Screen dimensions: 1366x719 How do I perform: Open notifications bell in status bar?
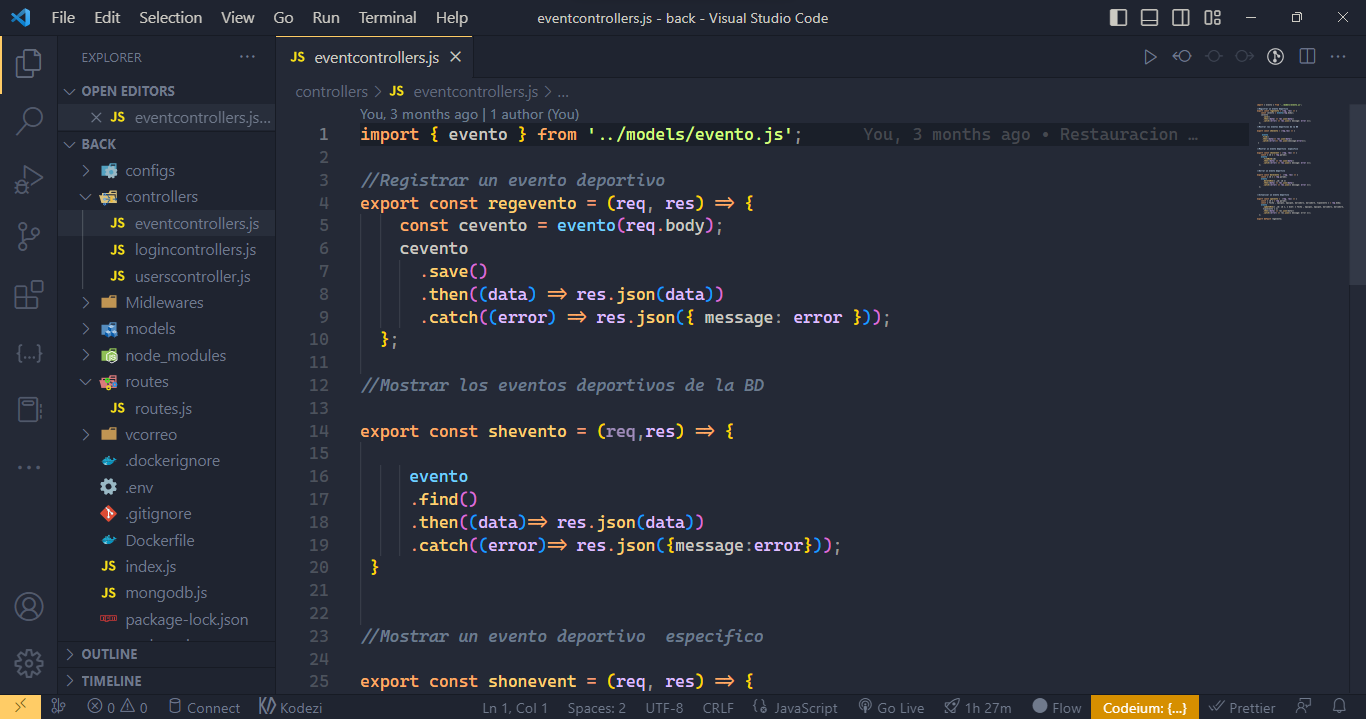click(1340, 707)
